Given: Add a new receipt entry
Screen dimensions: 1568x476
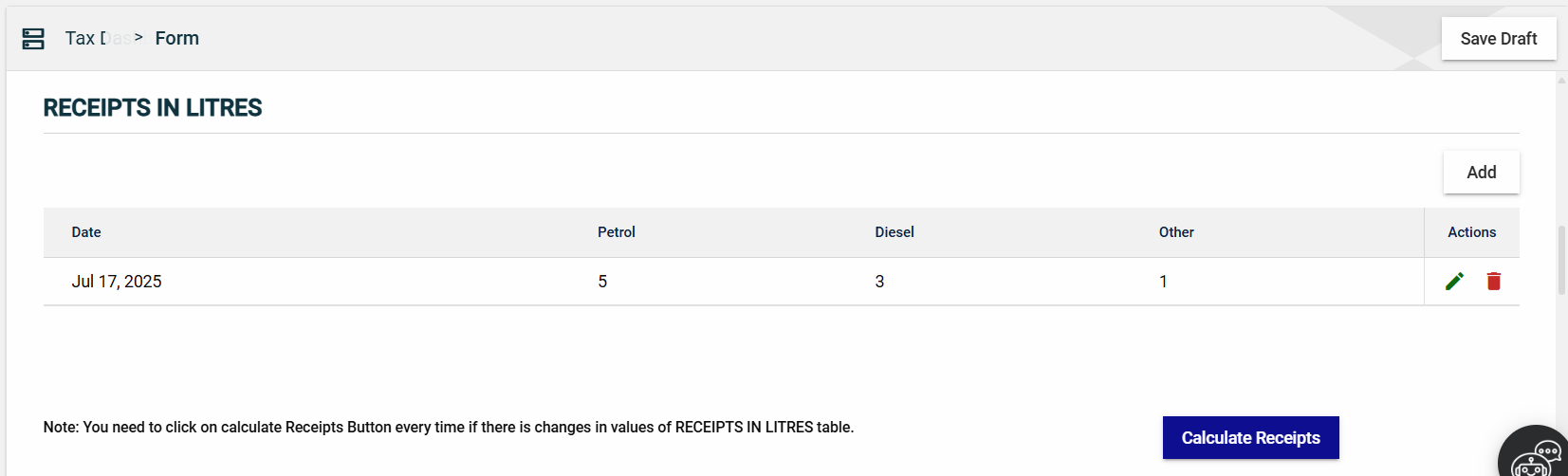Looking at the screenshot, I should (1481, 173).
